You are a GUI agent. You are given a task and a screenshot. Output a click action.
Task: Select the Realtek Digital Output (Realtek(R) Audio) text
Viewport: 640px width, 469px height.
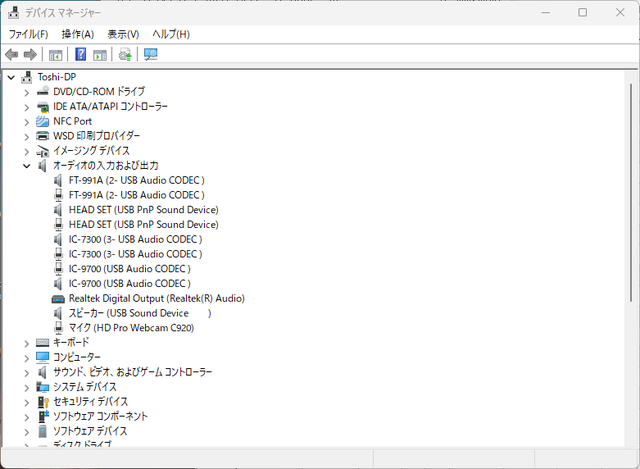point(157,298)
